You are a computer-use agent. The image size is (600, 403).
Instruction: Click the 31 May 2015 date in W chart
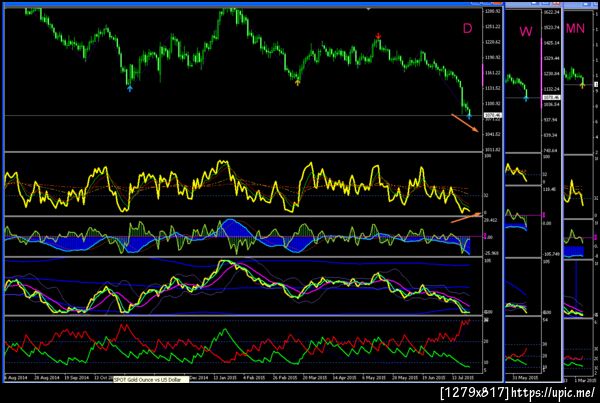[x=525, y=377]
